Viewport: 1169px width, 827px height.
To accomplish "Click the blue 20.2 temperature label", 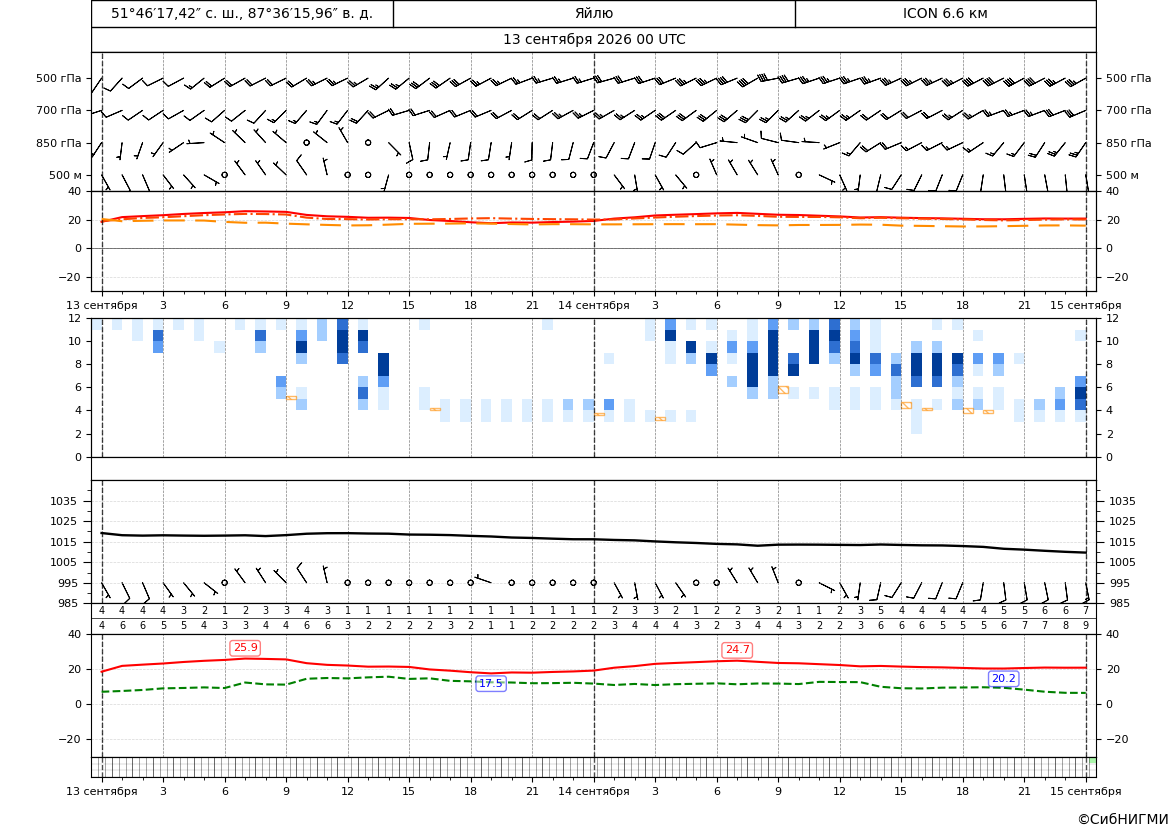I will click(1003, 679).
